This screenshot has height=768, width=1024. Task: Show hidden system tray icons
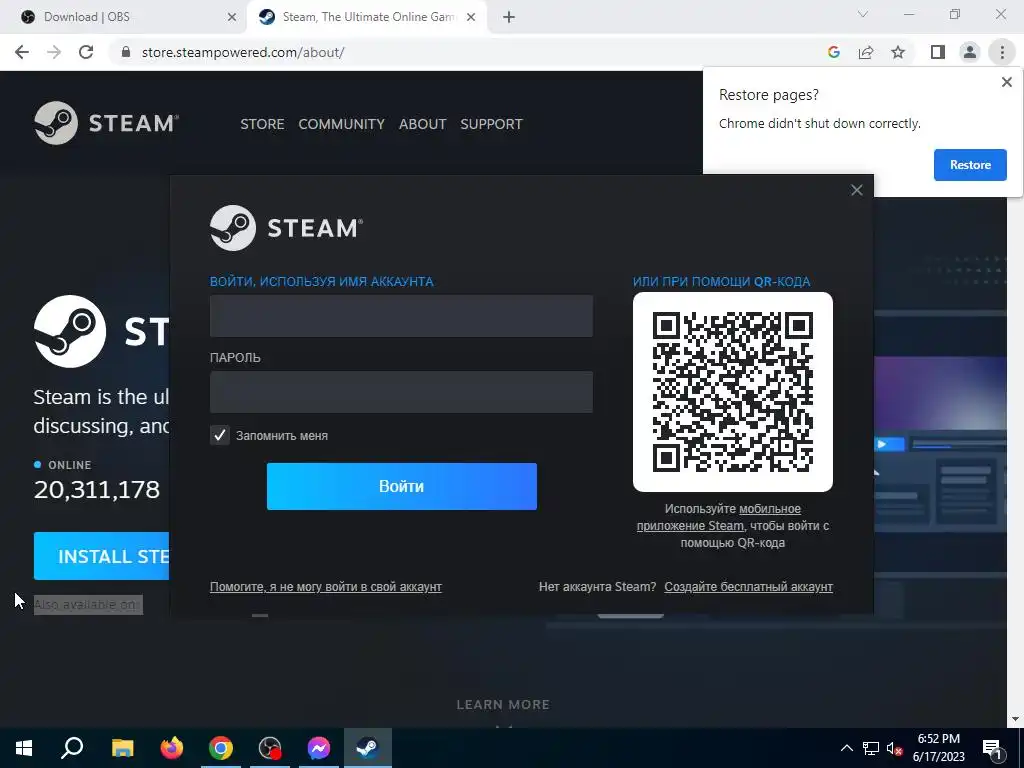pyautogui.click(x=846, y=748)
